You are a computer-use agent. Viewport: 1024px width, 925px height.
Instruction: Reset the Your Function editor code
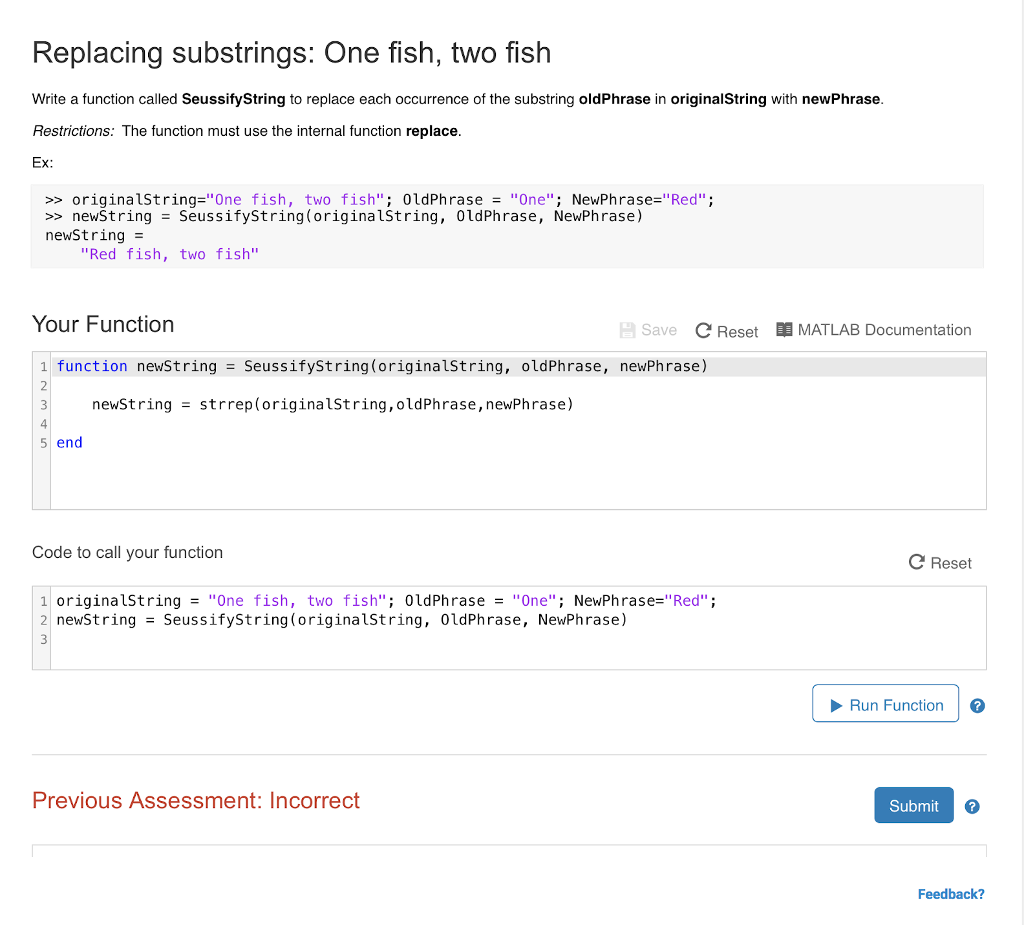pyautogui.click(x=726, y=331)
